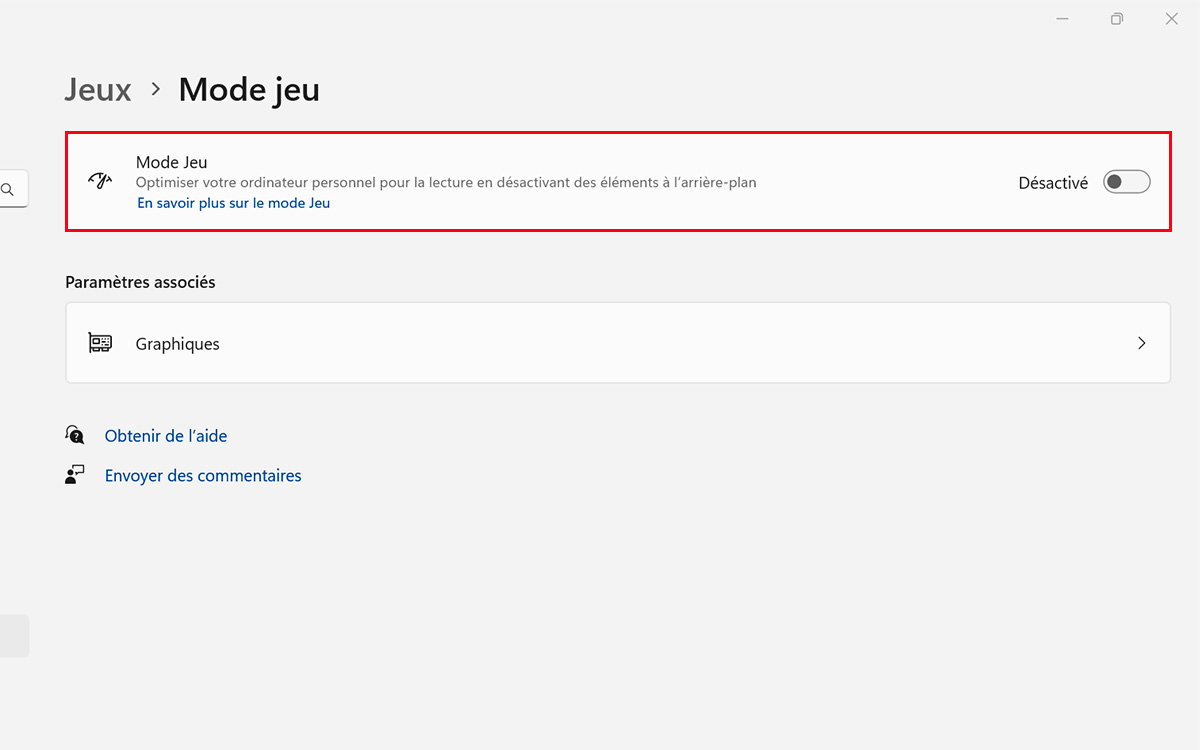Open search via the magnifier icon
1200x750 pixels.
click(x=7, y=188)
